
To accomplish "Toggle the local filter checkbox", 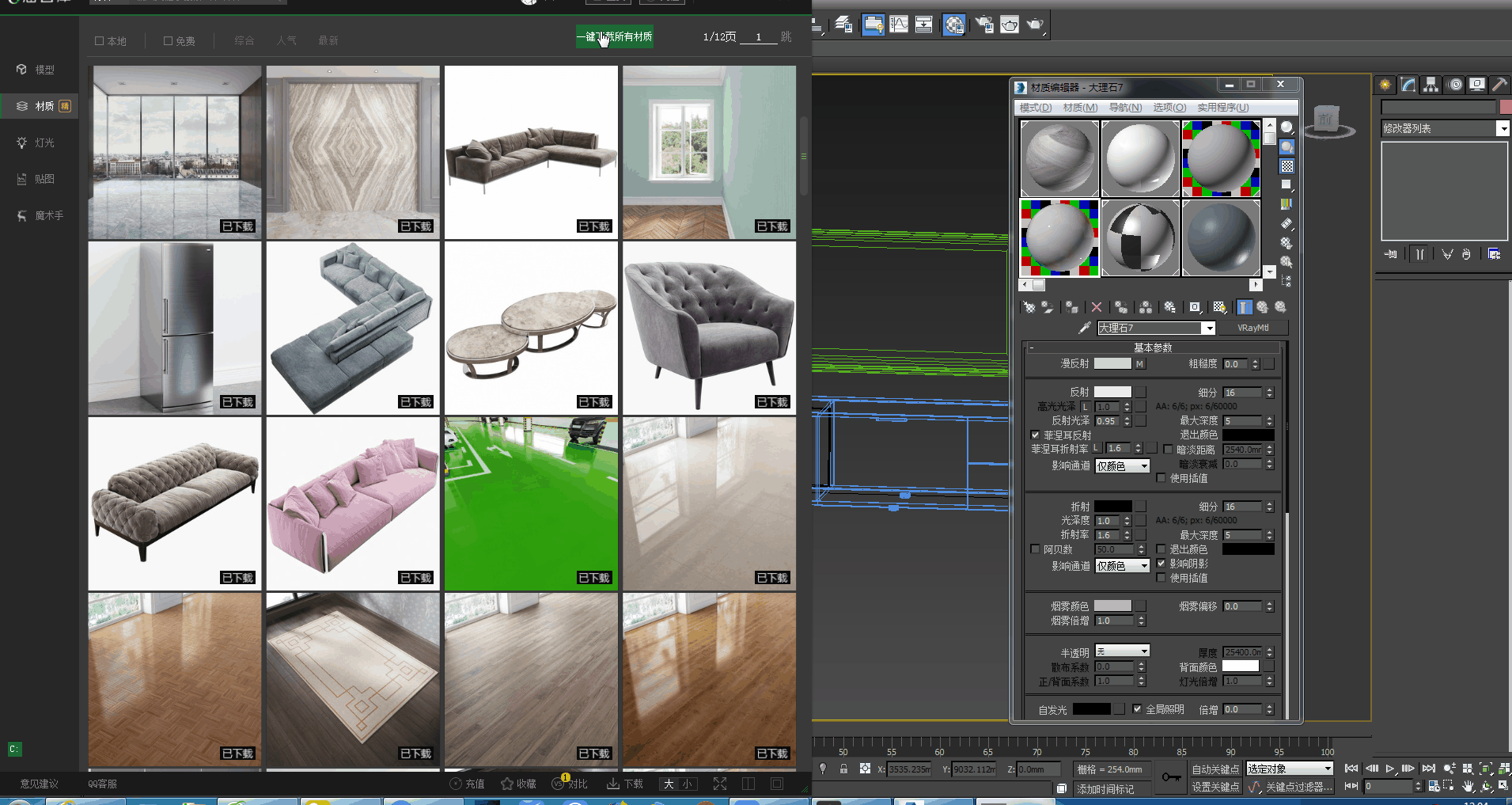I will 100,41.
